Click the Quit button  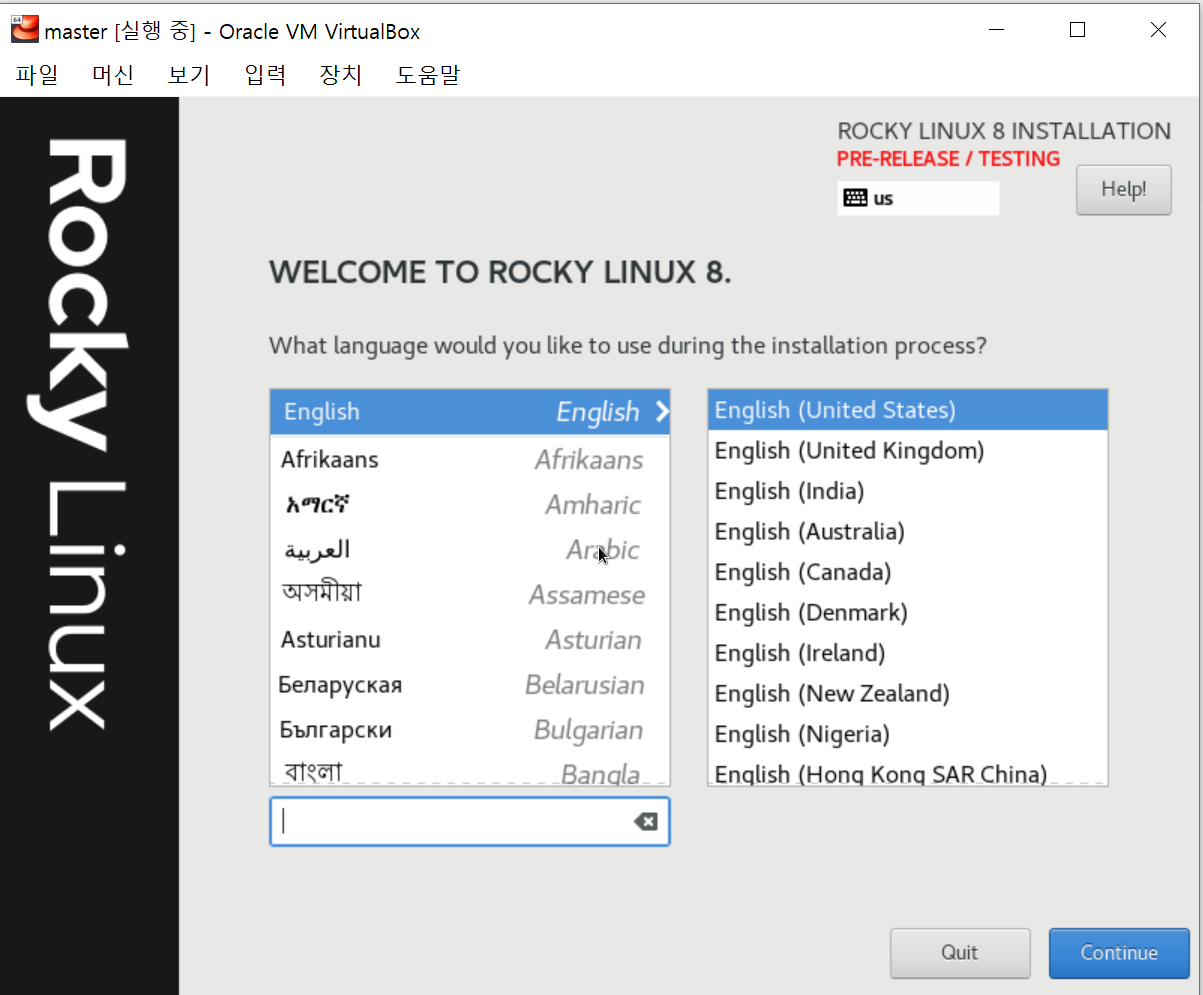click(960, 953)
